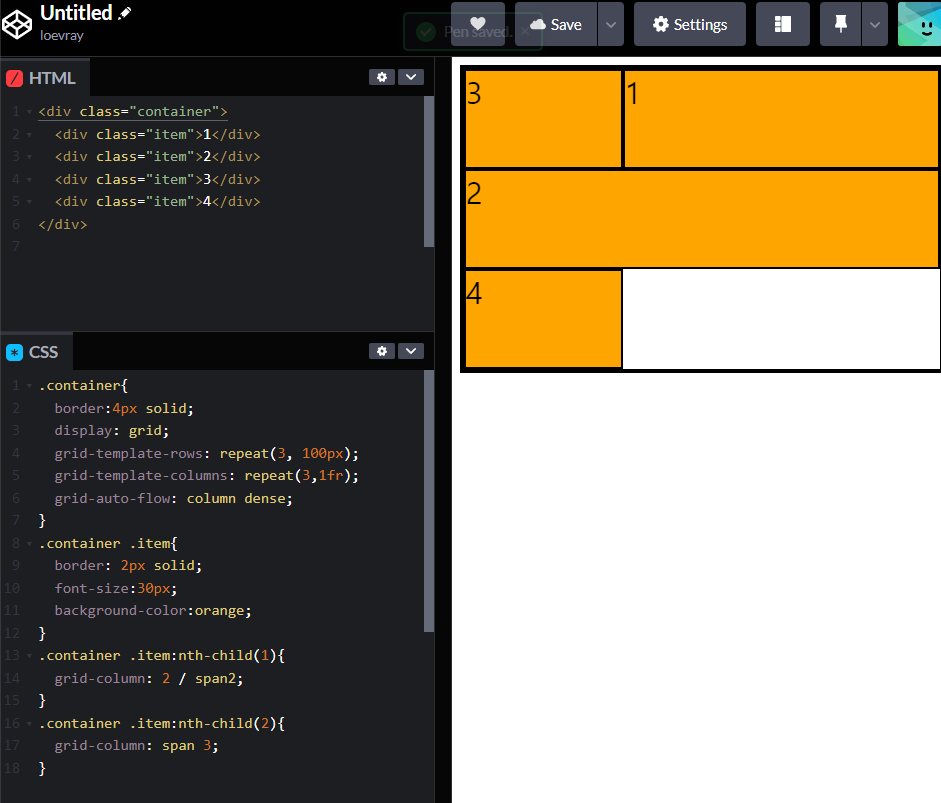Viewport: 941px width, 803px height.
Task: Expand the Save options dropdown arrow
Action: [x=611, y=24]
